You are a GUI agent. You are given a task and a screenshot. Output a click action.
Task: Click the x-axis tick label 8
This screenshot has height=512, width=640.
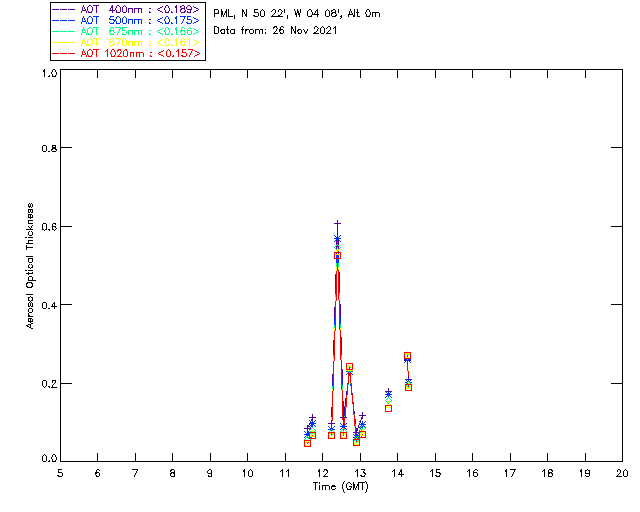pos(173,473)
